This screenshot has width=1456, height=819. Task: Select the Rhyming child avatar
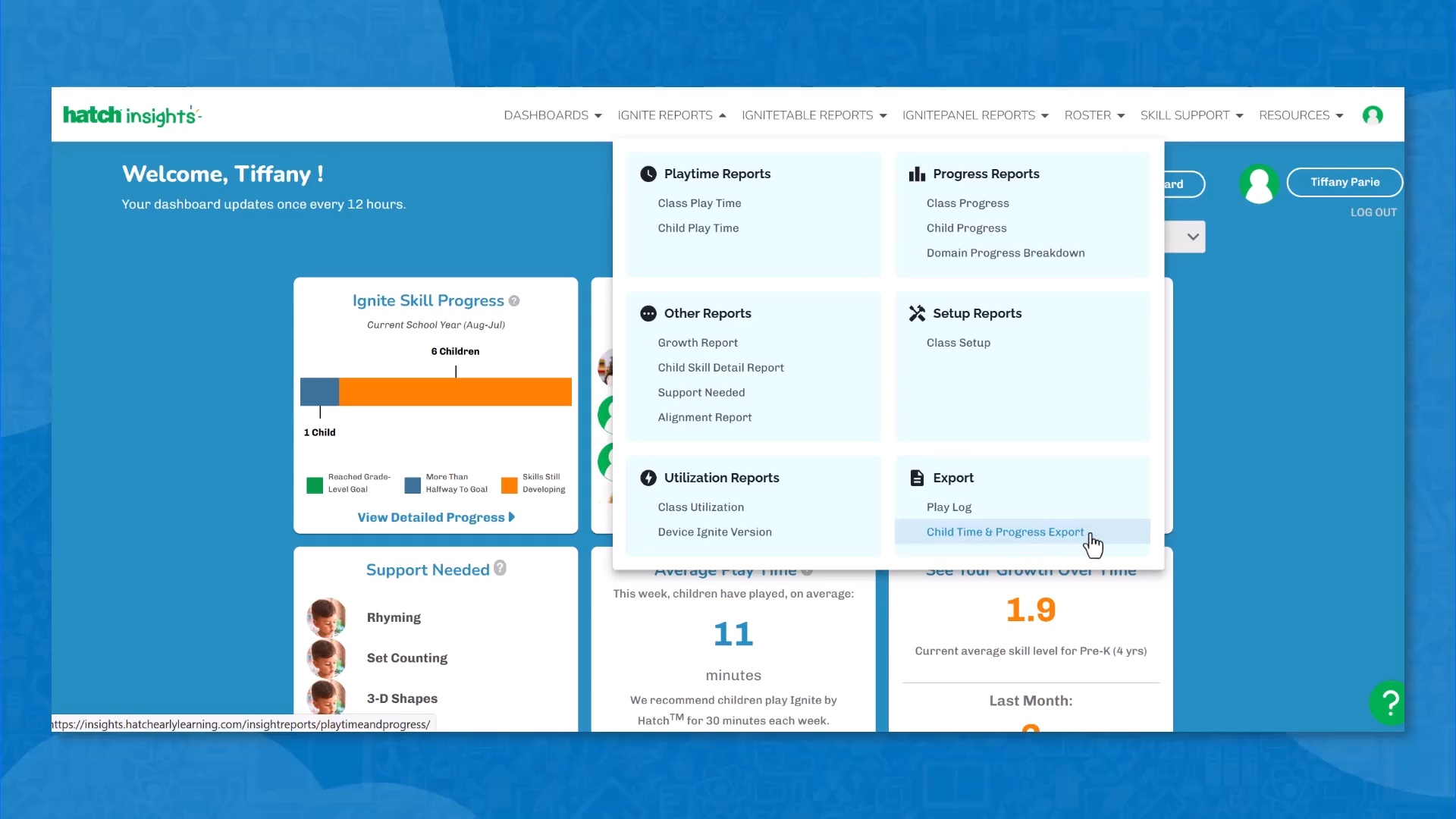(x=327, y=617)
